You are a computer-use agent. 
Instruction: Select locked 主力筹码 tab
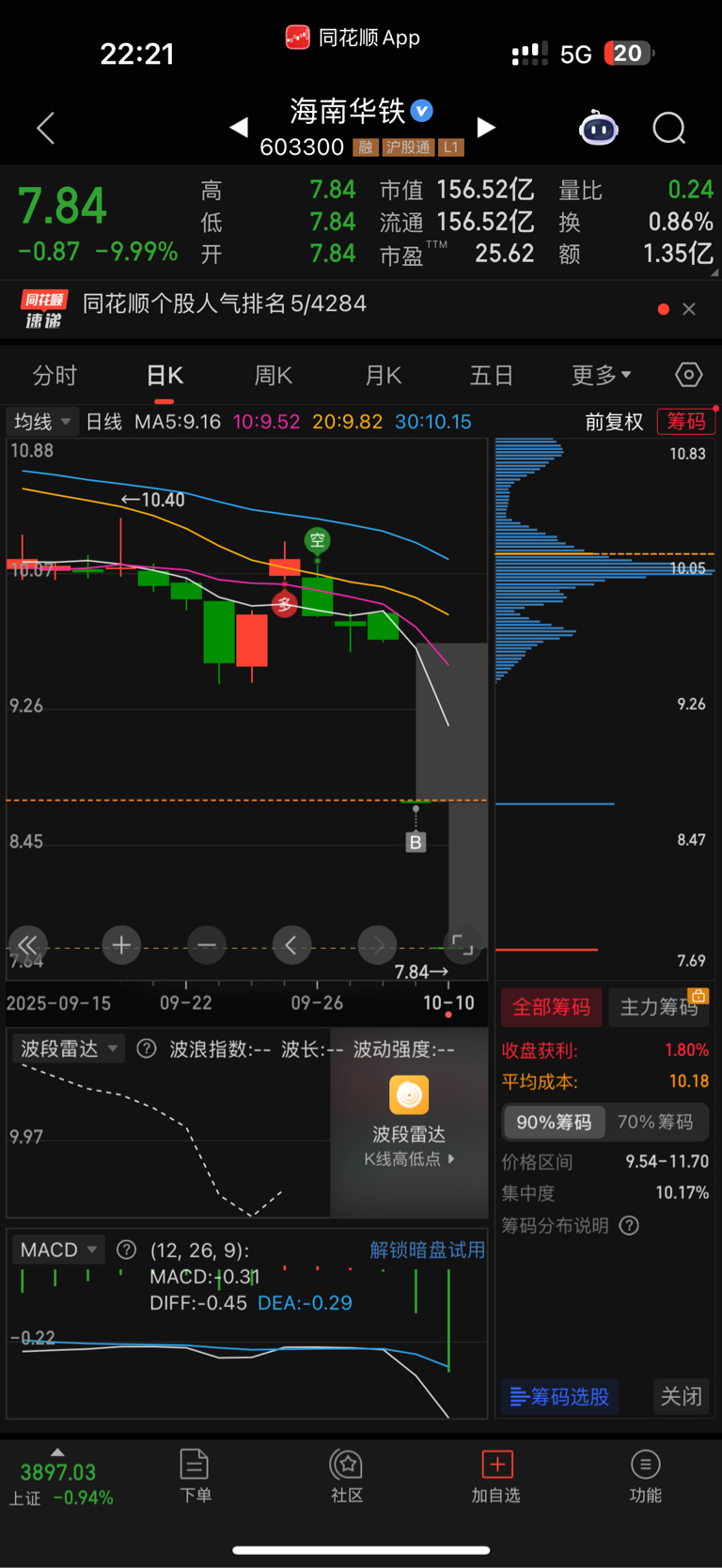(659, 1007)
